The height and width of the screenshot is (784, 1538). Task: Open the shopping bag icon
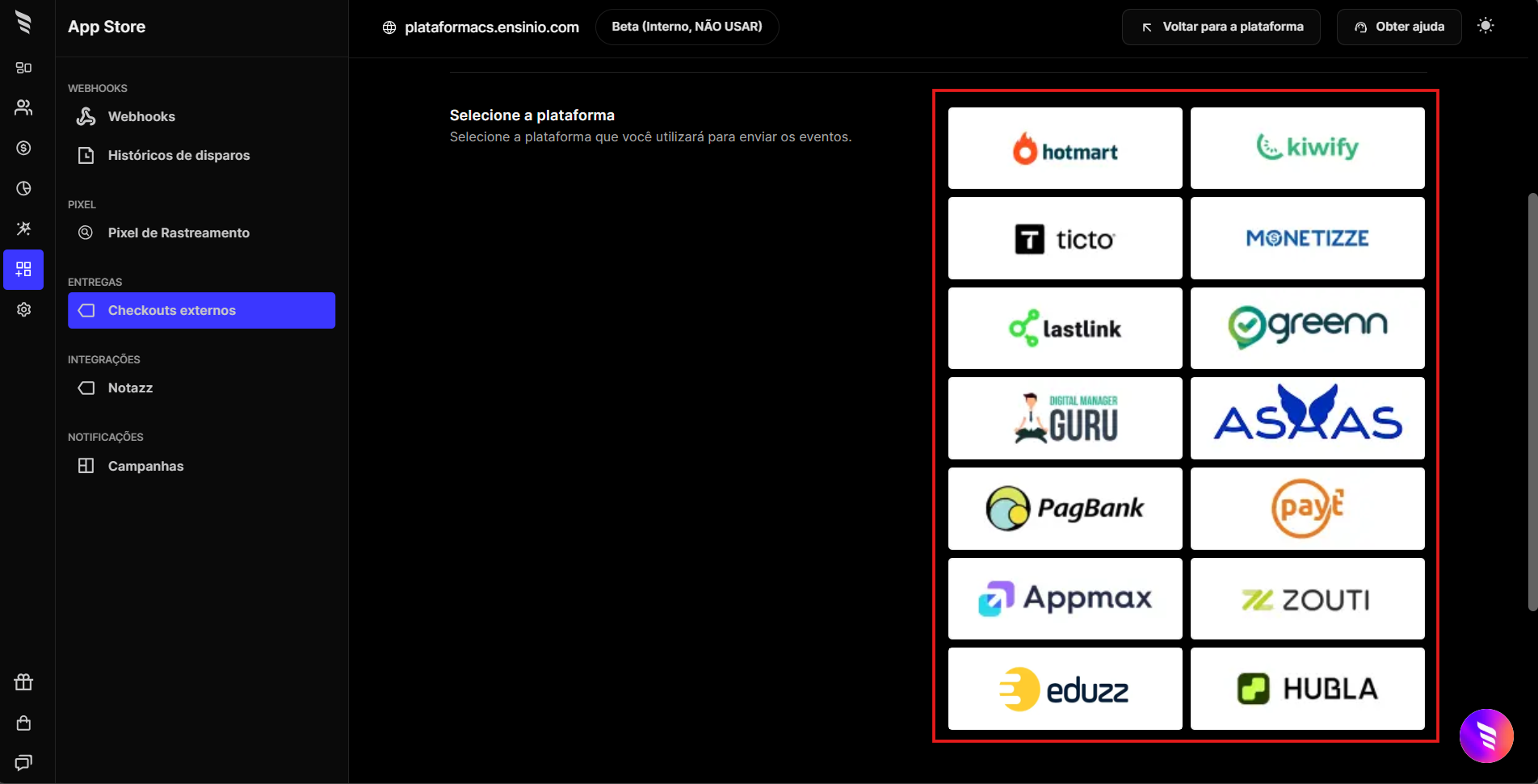tap(23, 723)
